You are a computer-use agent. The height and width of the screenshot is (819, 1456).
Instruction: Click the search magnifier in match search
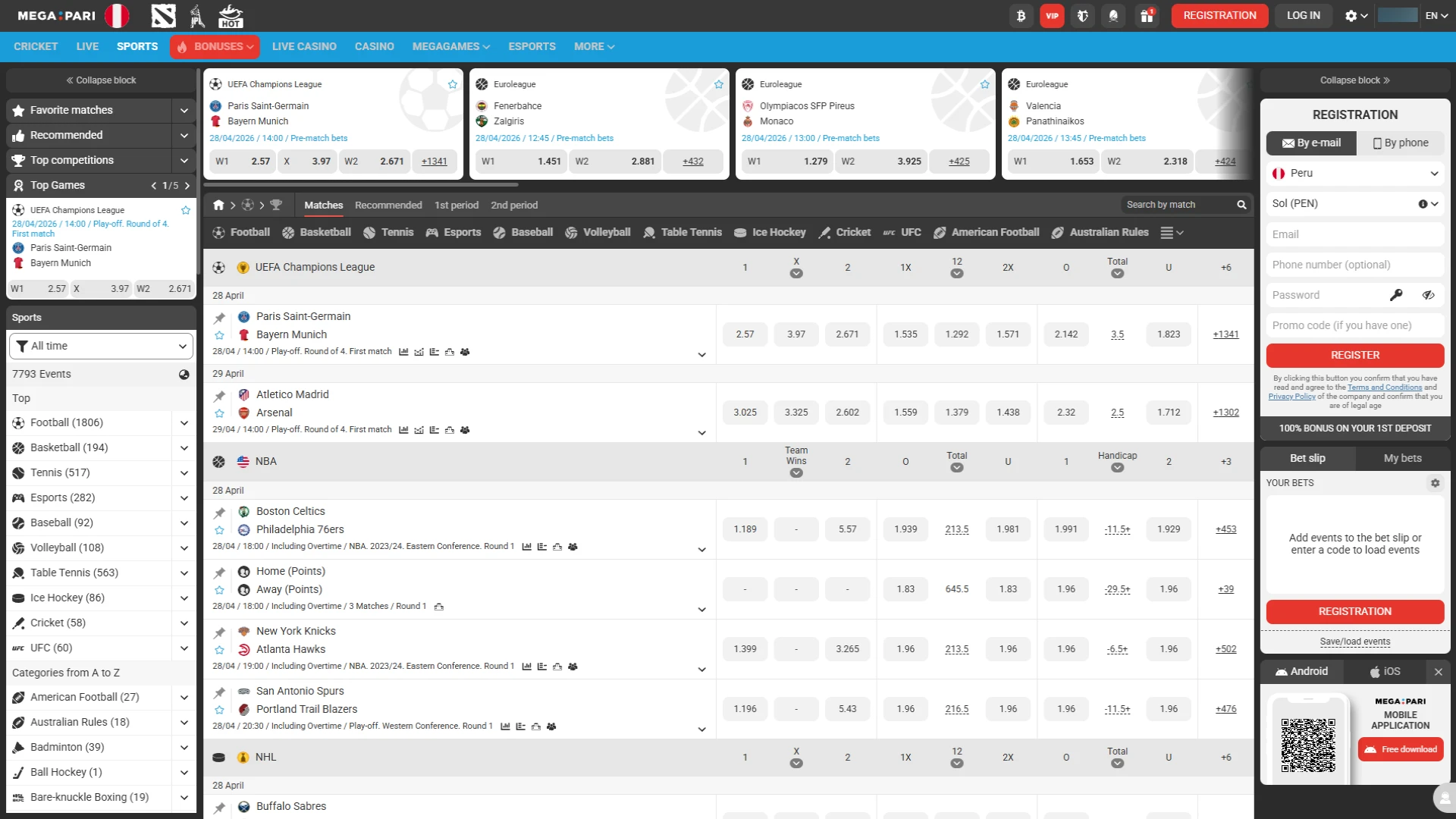[1241, 205]
